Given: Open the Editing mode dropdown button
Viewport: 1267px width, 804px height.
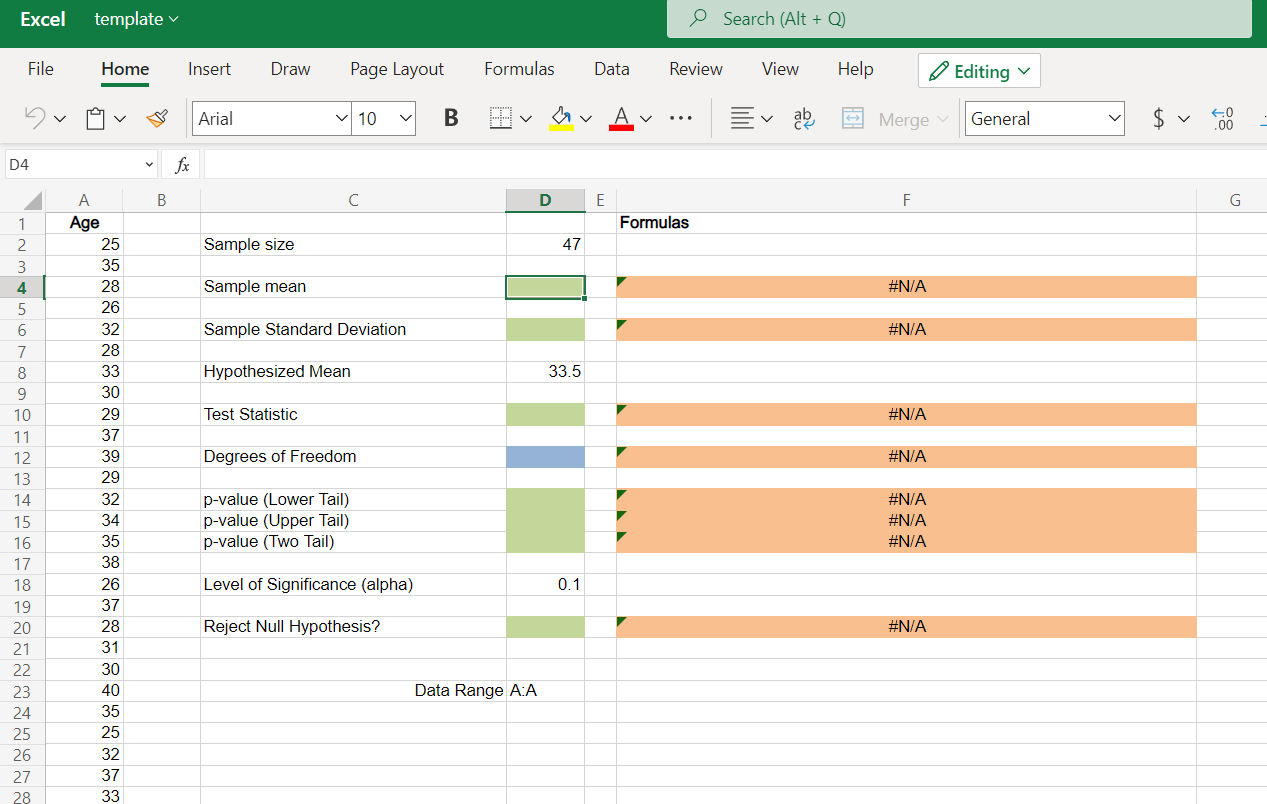Looking at the screenshot, I should tap(979, 70).
